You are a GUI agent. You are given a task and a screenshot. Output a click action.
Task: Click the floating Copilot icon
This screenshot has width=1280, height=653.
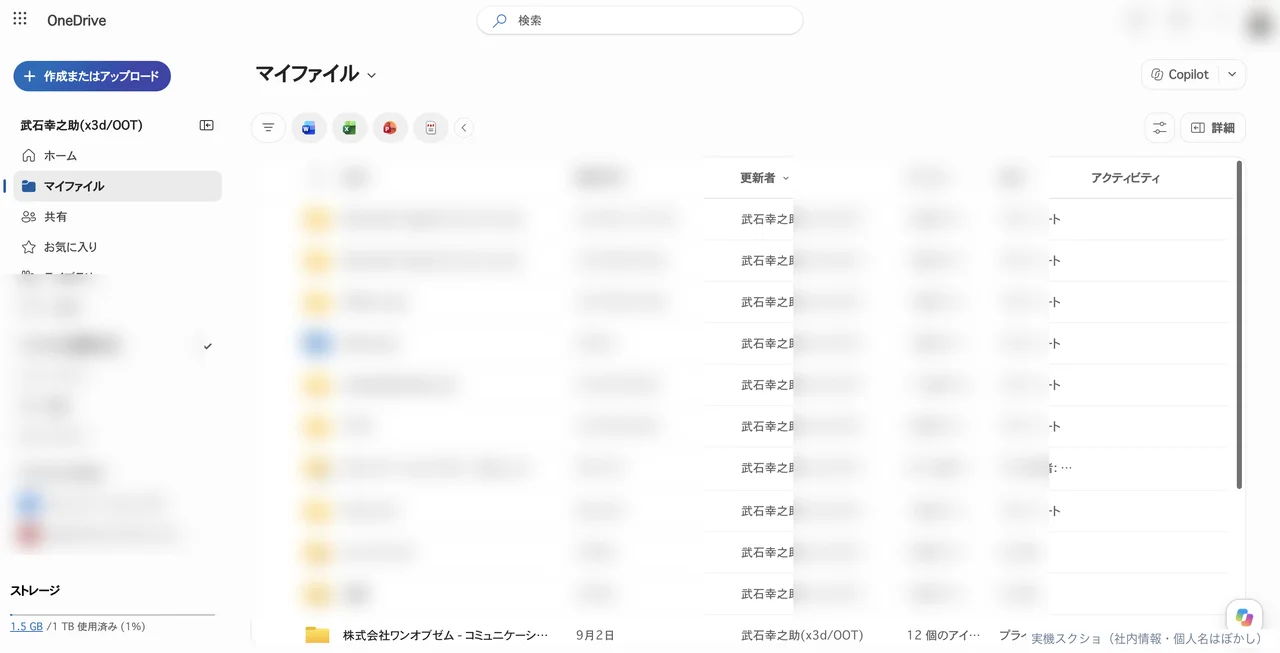(x=1244, y=617)
